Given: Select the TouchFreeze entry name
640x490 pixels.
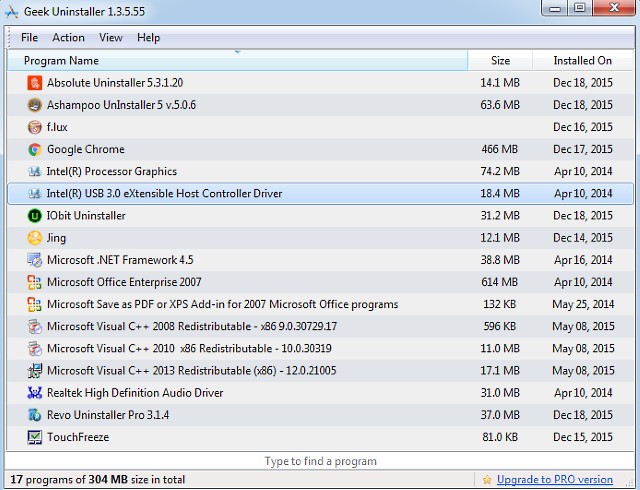Looking at the screenshot, I should 78,437.
